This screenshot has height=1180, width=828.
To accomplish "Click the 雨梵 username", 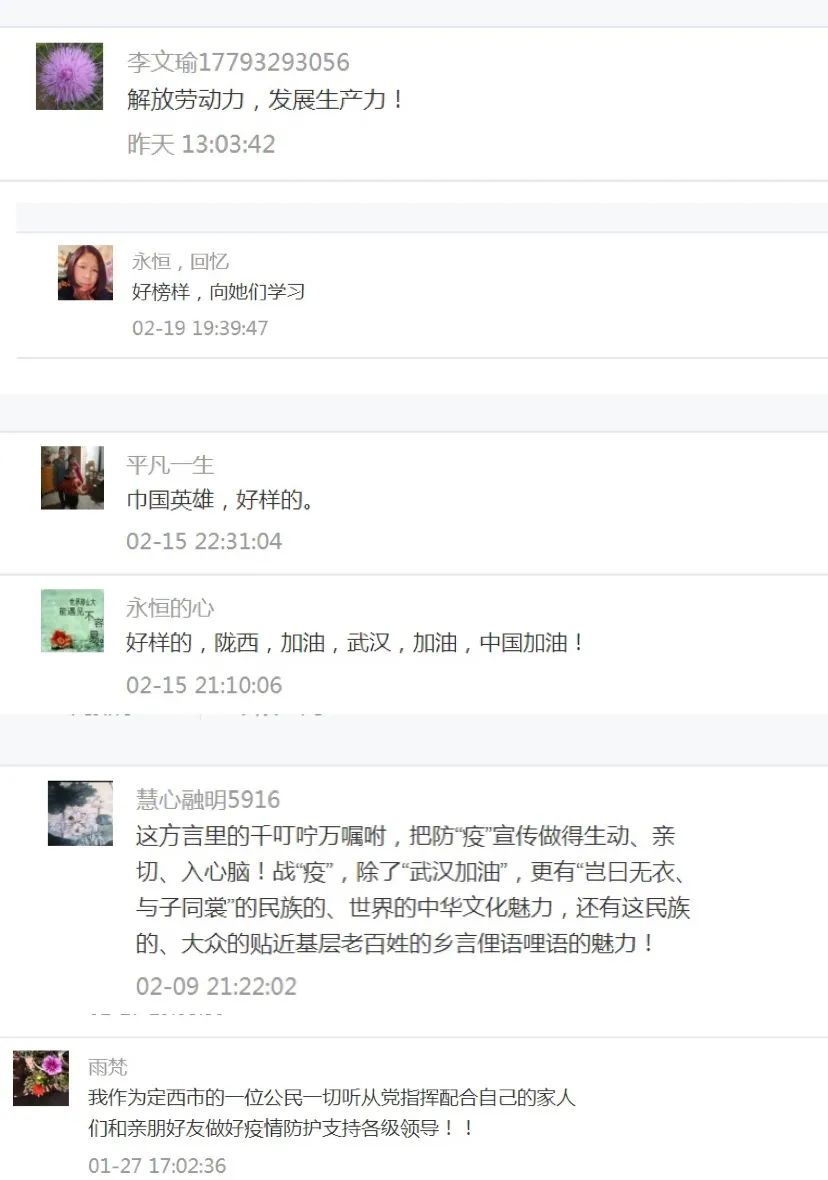I will click(108, 1067).
